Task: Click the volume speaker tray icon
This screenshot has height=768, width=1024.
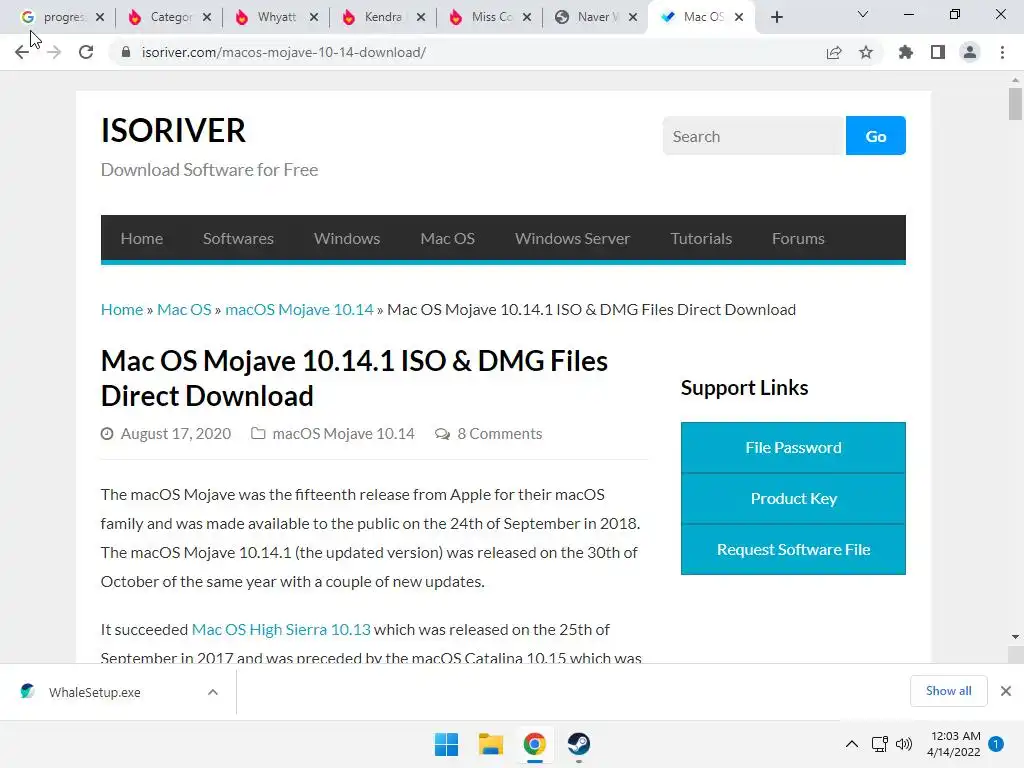Action: [x=904, y=744]
